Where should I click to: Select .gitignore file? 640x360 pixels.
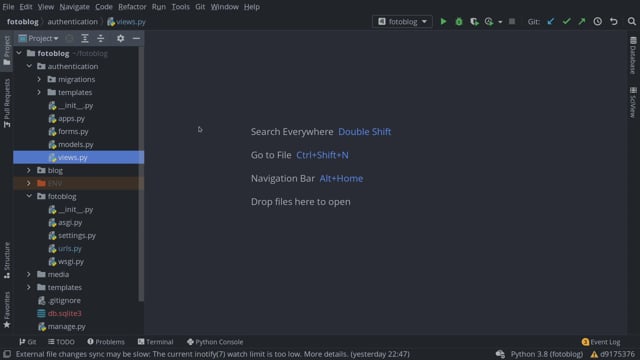click(x=64, y=300)
